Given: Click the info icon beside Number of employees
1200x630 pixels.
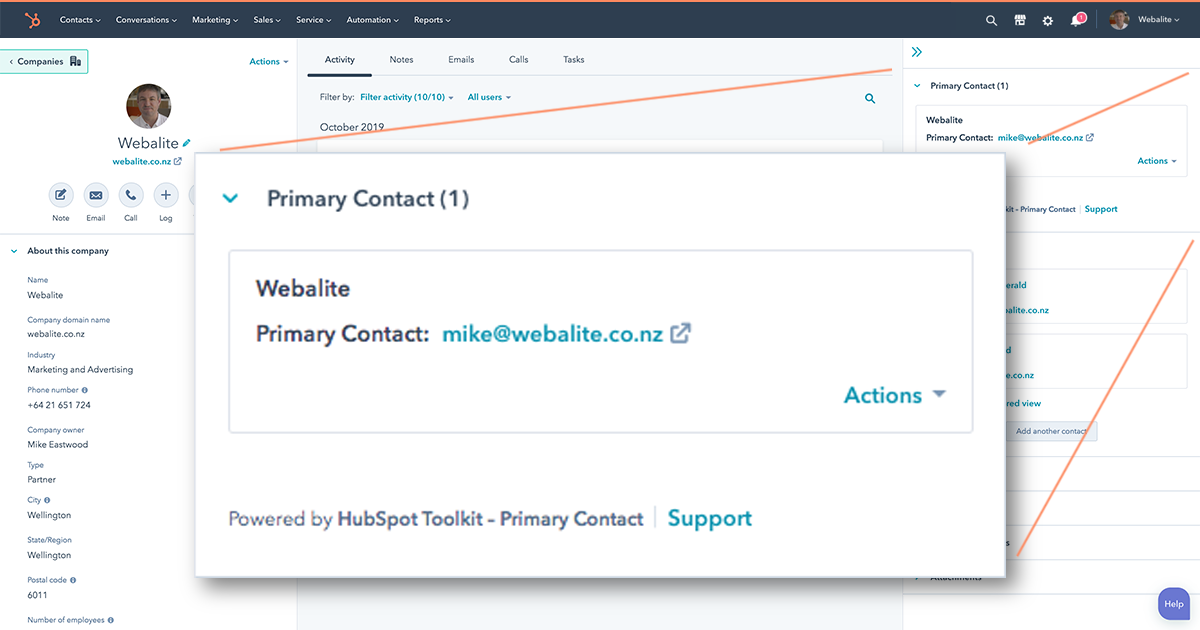Looking at the screenshot, I should click(111, 620).
